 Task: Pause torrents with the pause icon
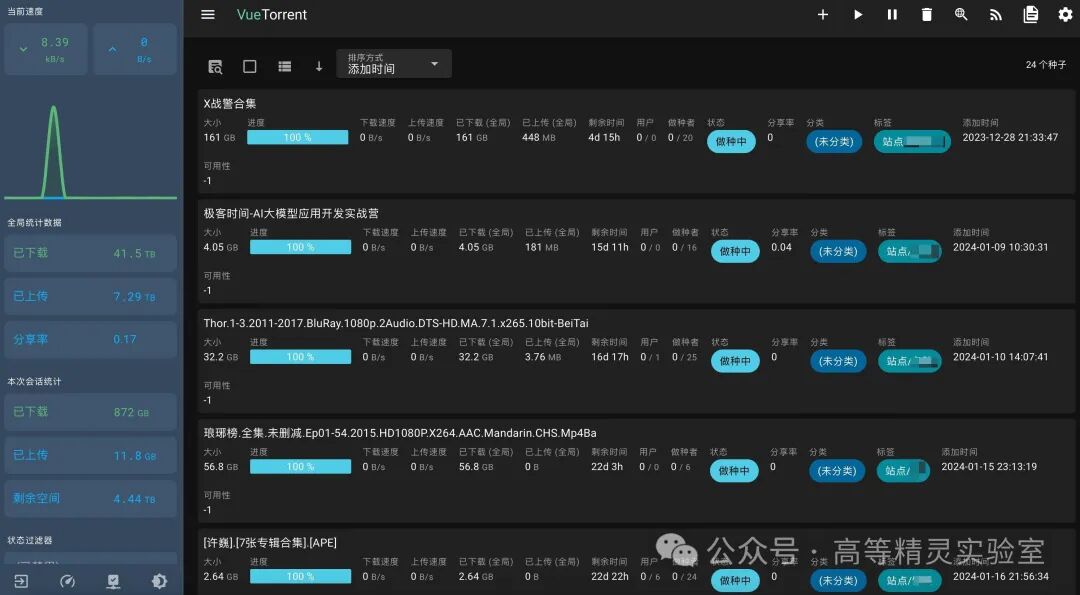(892, 14)
